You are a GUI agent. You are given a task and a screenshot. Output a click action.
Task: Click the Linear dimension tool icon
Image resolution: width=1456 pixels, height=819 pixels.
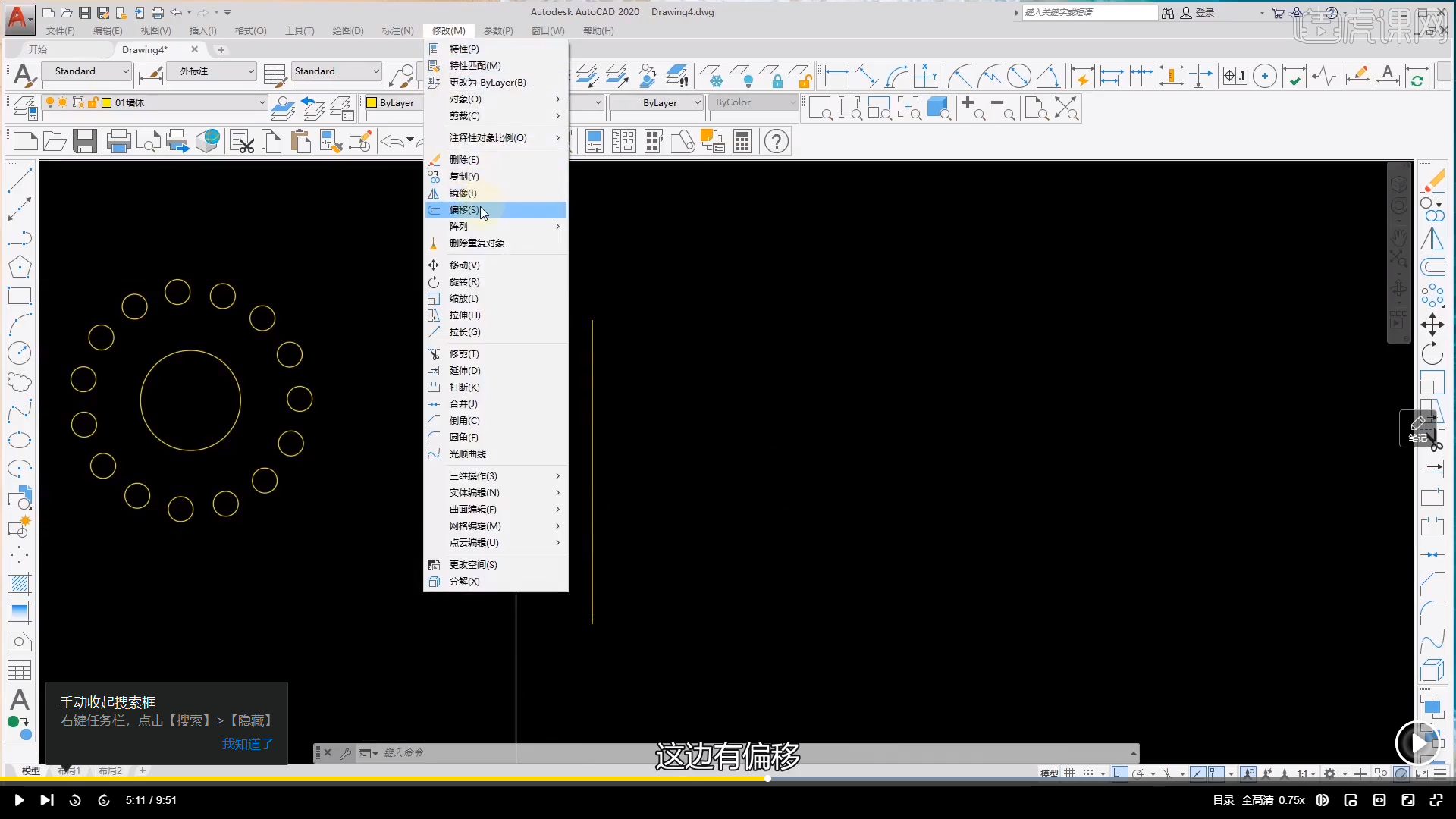[x=837, y=76]
